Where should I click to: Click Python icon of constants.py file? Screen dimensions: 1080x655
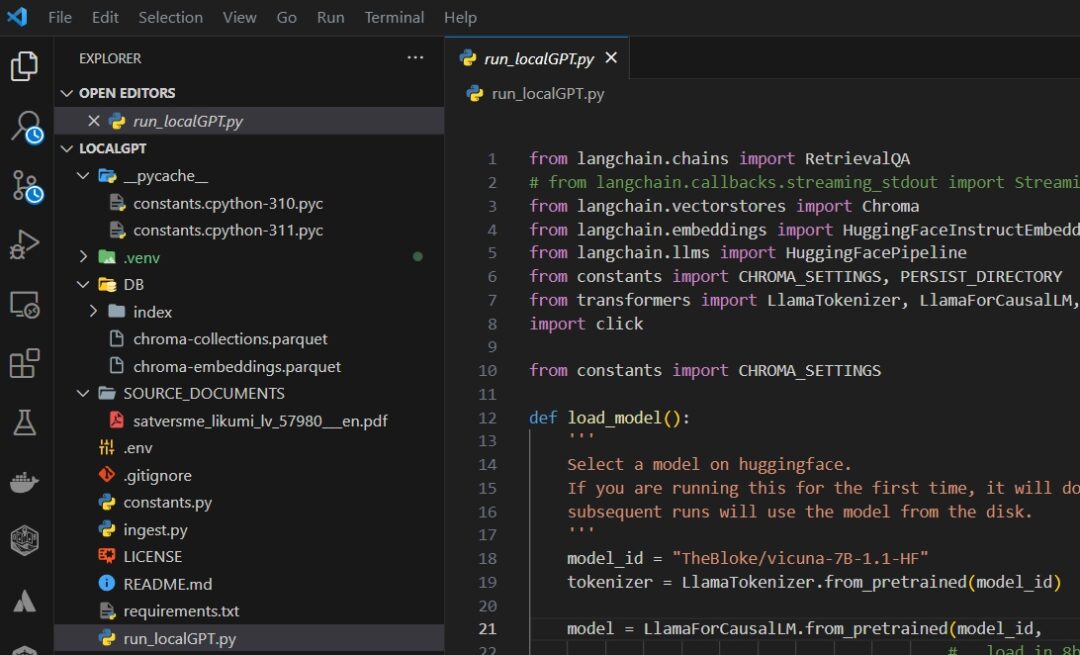click(x=107, y=502)
